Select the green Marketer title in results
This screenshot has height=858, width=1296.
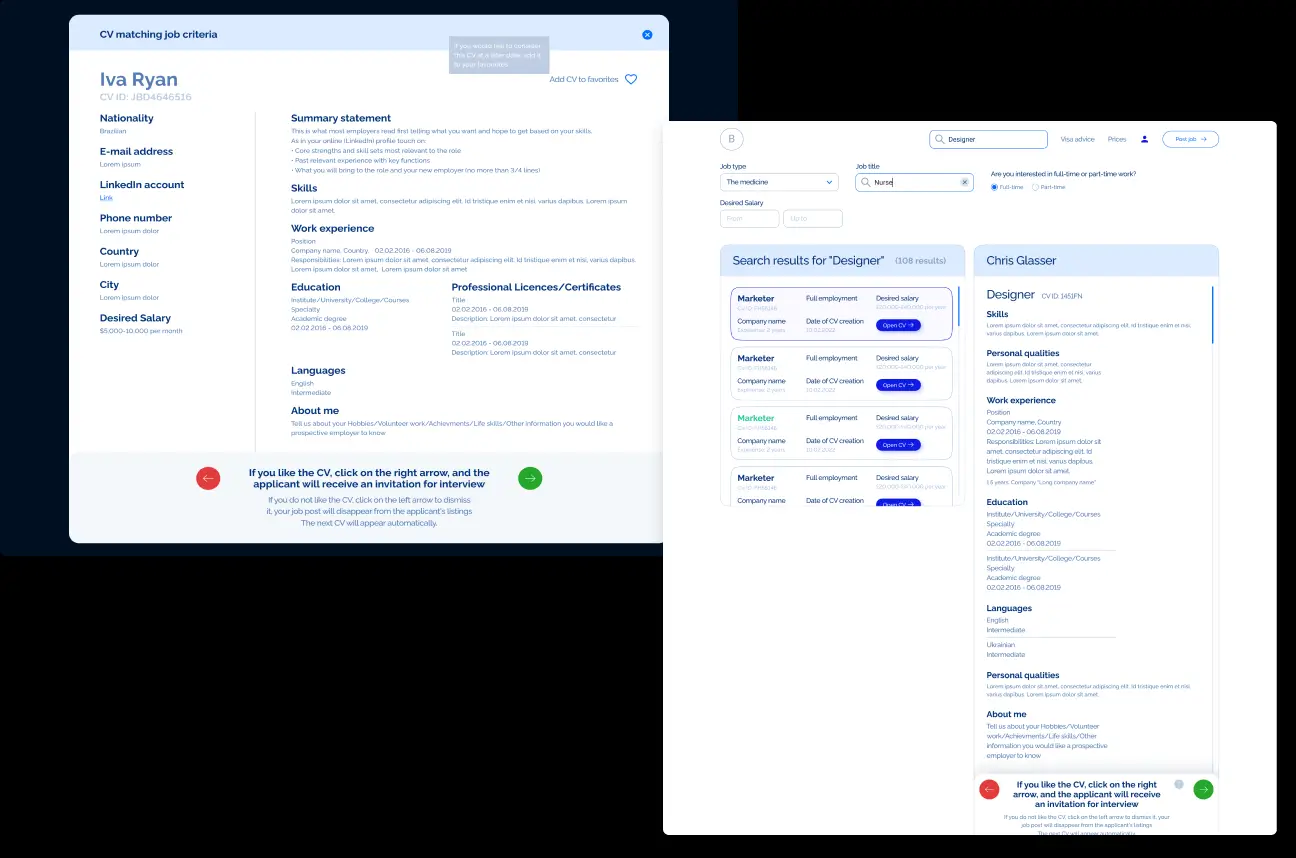(x=756, y=418)
